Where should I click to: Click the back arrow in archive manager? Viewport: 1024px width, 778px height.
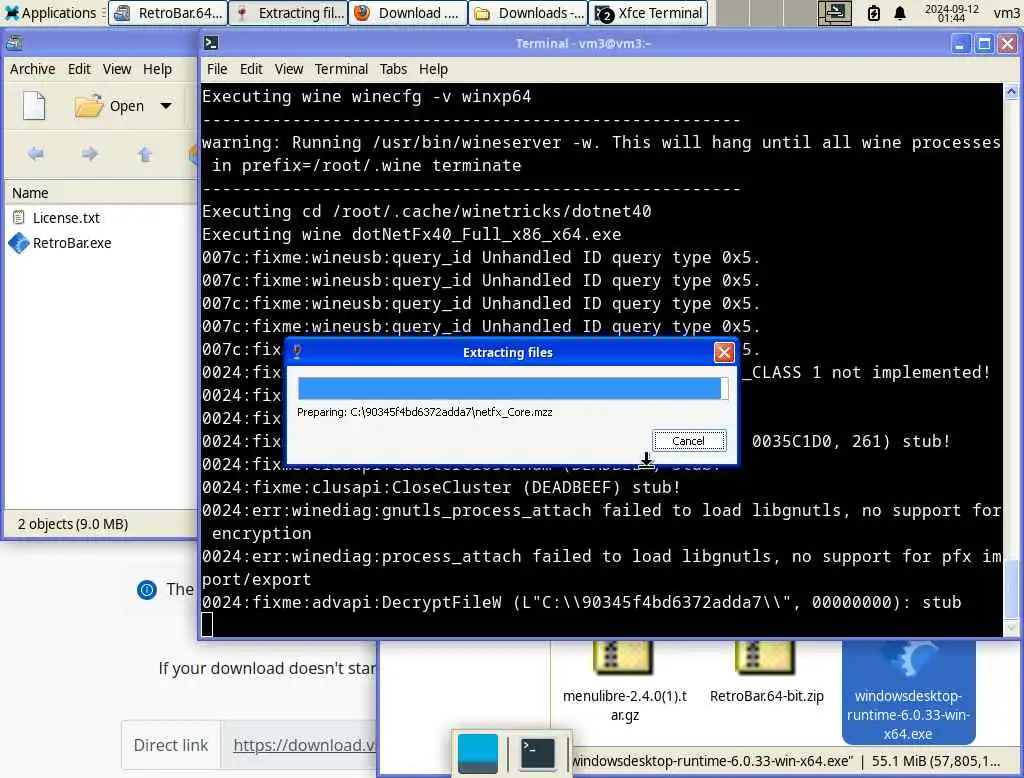36,154
